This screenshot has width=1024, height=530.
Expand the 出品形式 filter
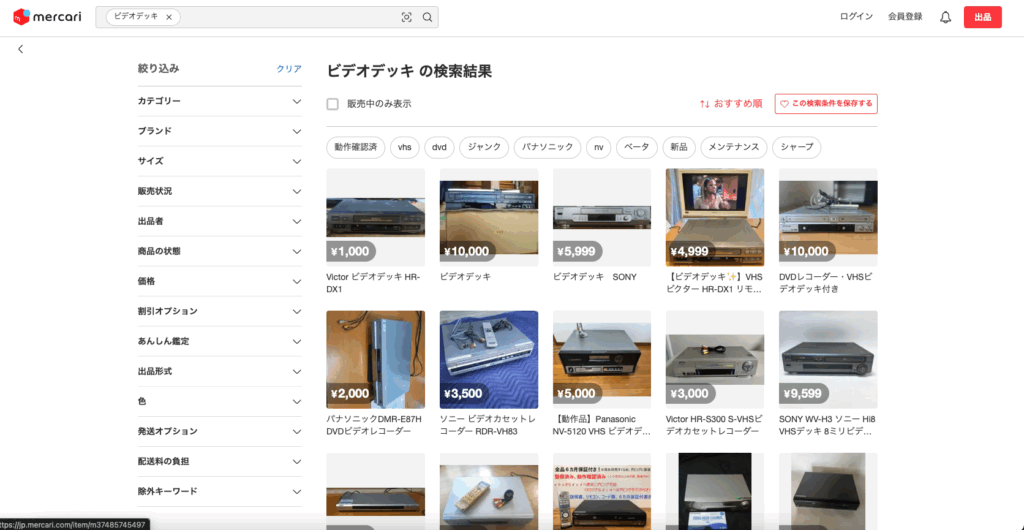click(219, 371)
